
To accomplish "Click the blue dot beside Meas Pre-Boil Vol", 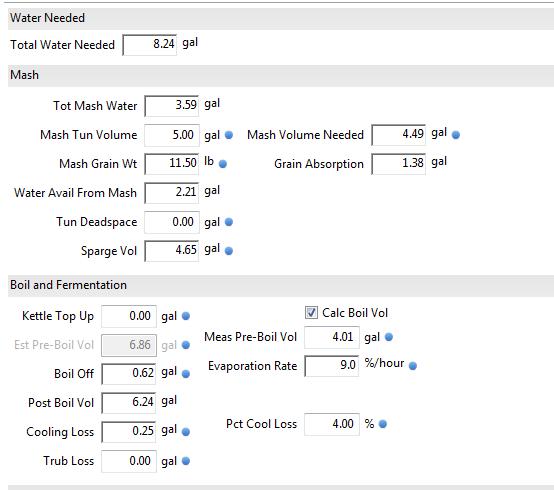I will point(389,337).
